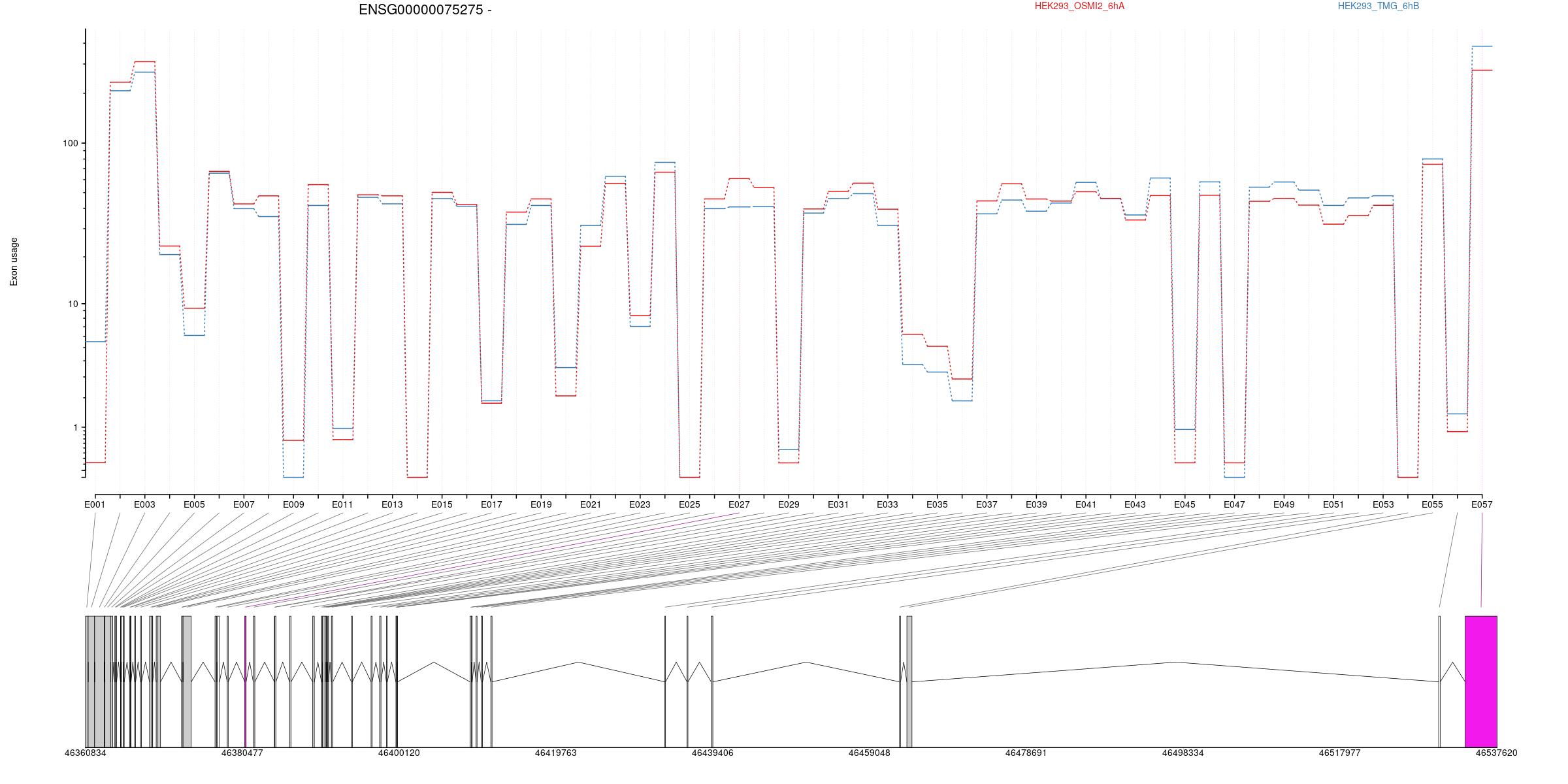Click the large magenta exon block
The image size is (1568, 784).
pos(1481,681)
